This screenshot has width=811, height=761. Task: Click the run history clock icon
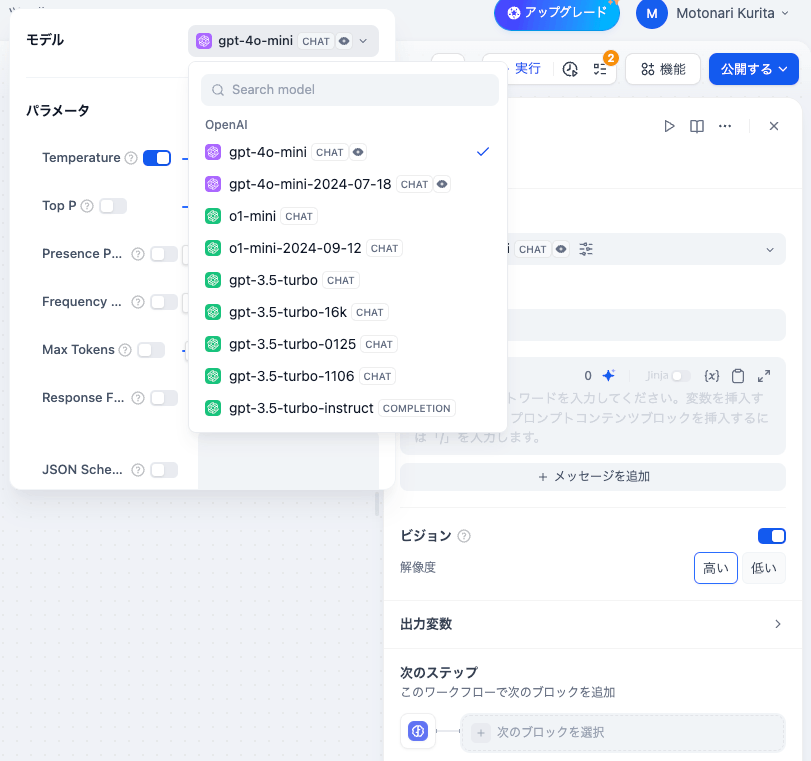570,69
